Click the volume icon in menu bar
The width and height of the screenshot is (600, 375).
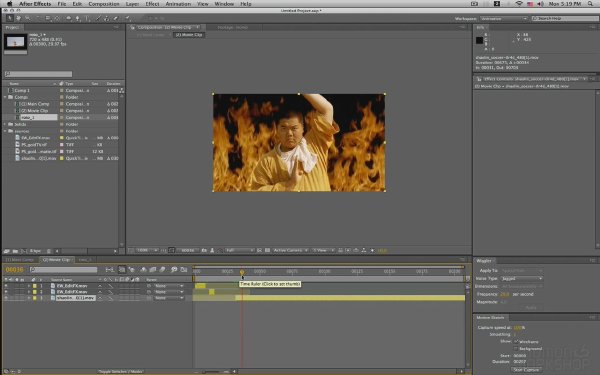tap(540, 4)
